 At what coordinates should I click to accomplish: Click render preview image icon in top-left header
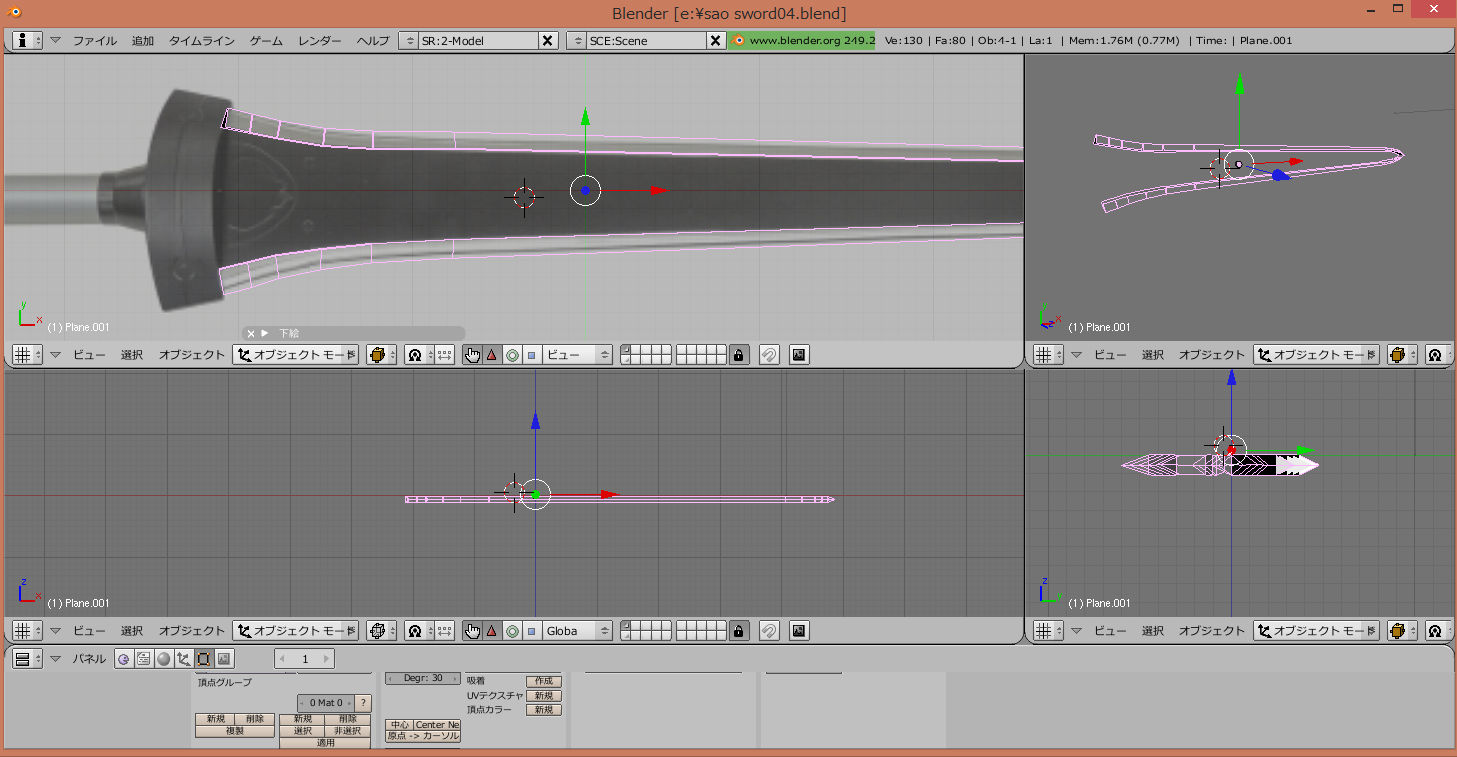pos(798,355)
